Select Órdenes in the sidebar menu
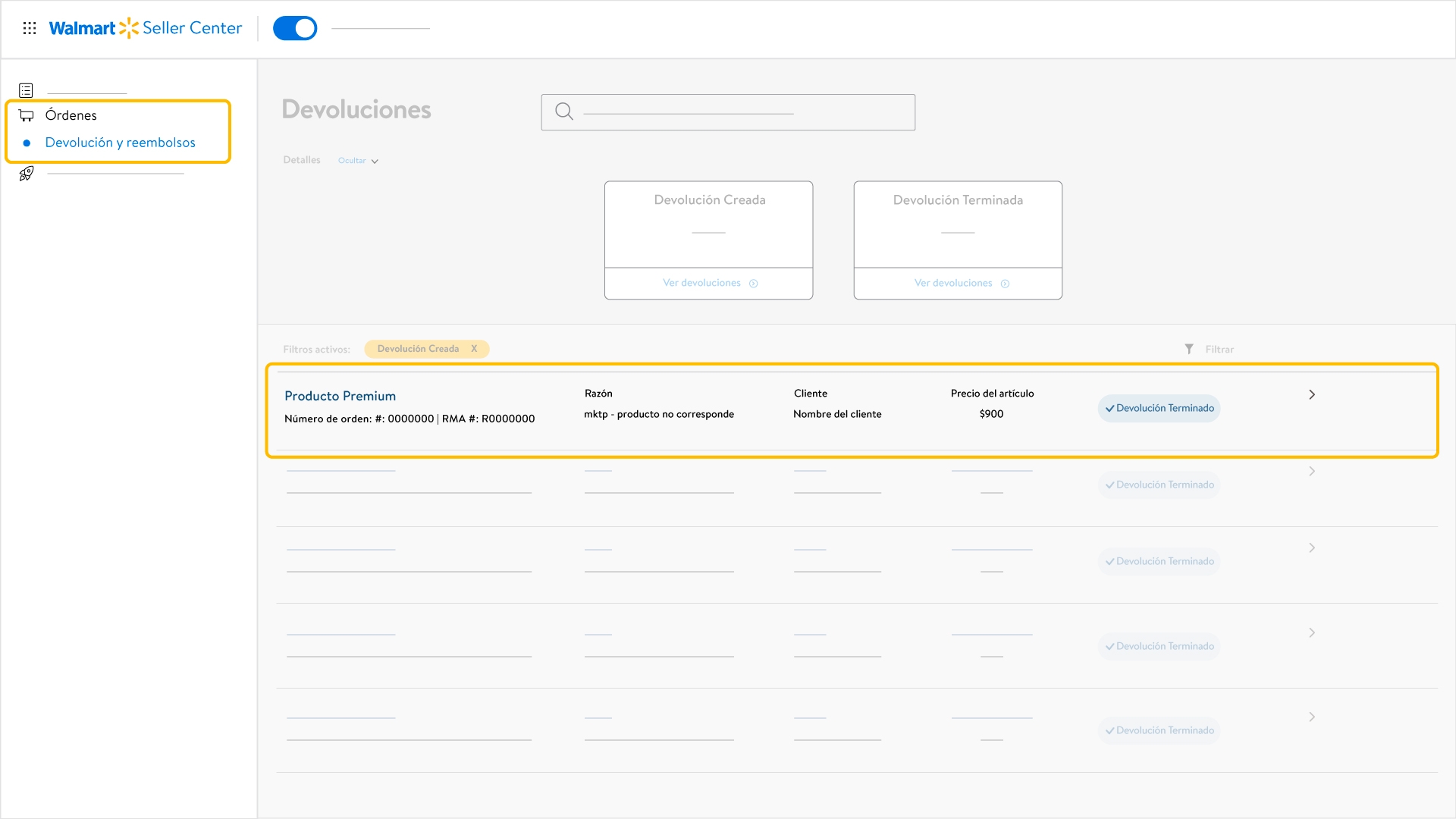1456x819 pixels. [x=71, y=115]
